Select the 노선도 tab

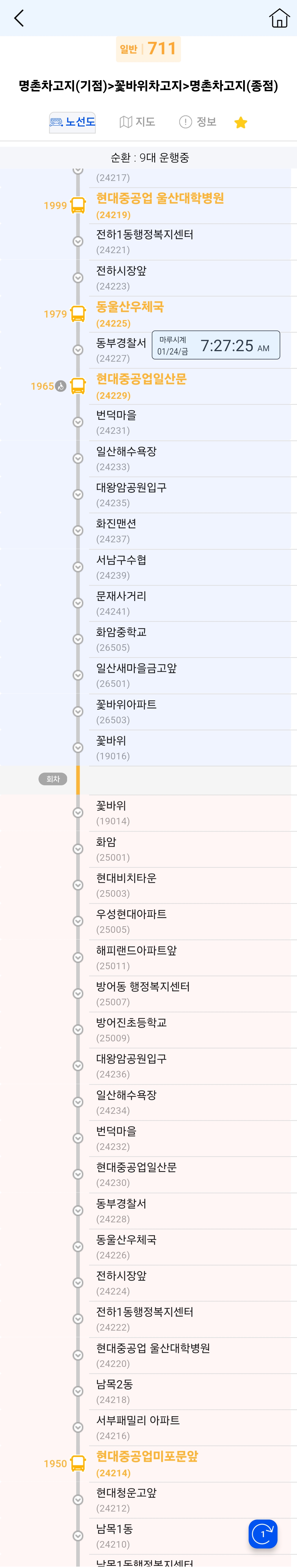coord(72,122)
